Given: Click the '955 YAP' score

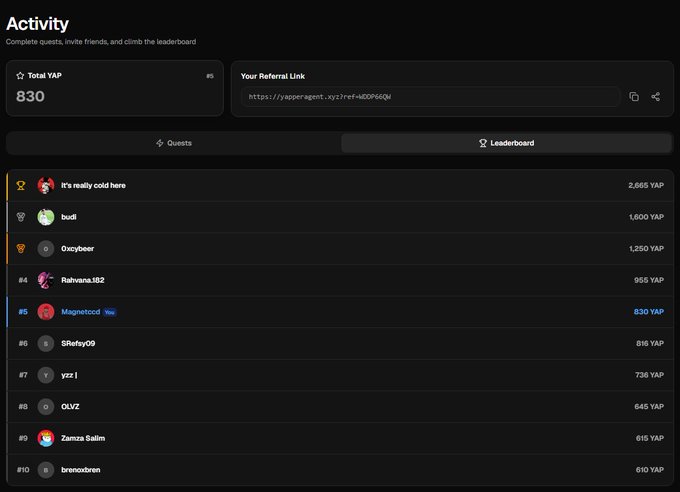Looking at the screenshot, I should tap(649, 280).
